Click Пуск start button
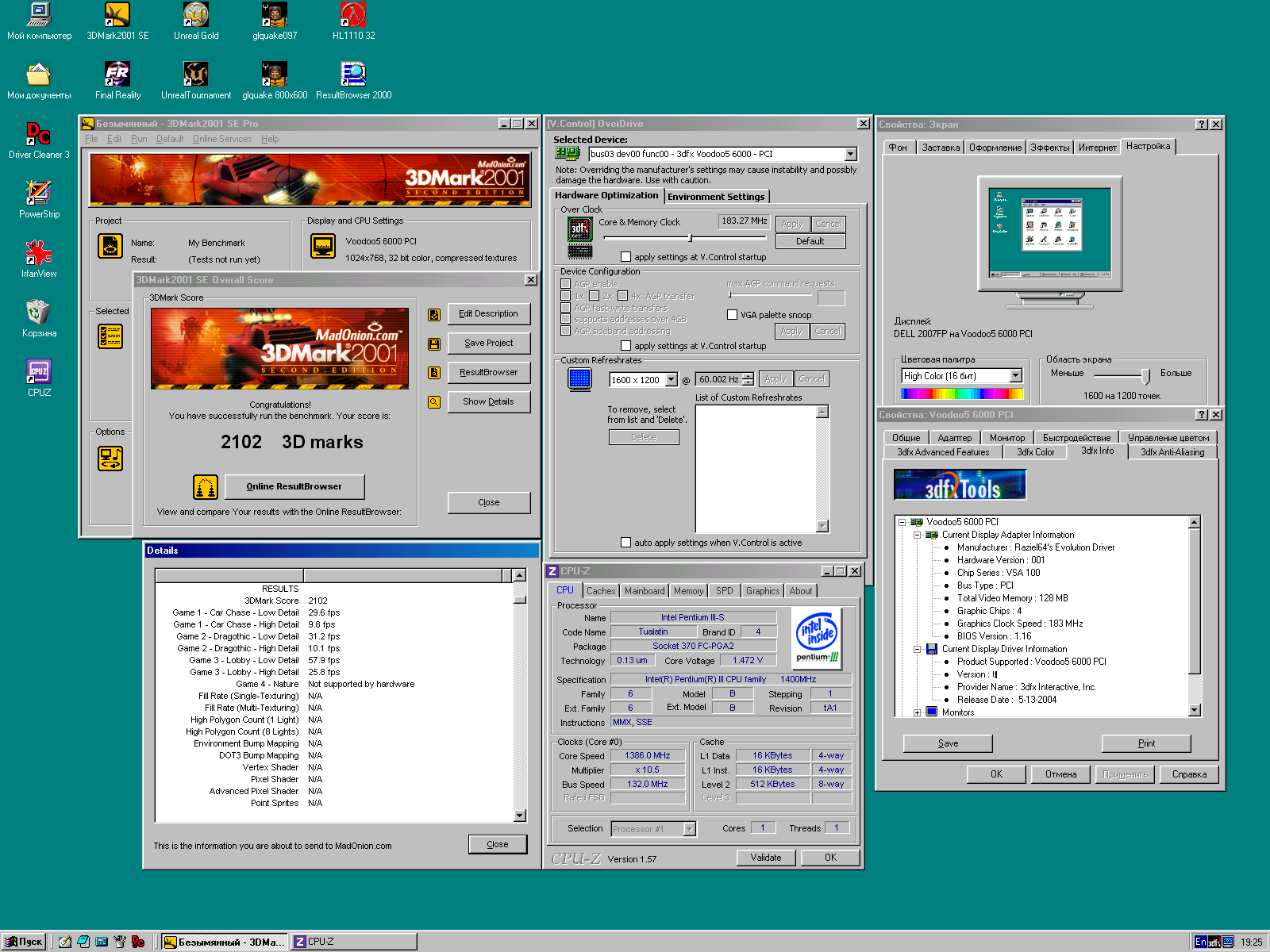1270x952 pixels. 25,942
